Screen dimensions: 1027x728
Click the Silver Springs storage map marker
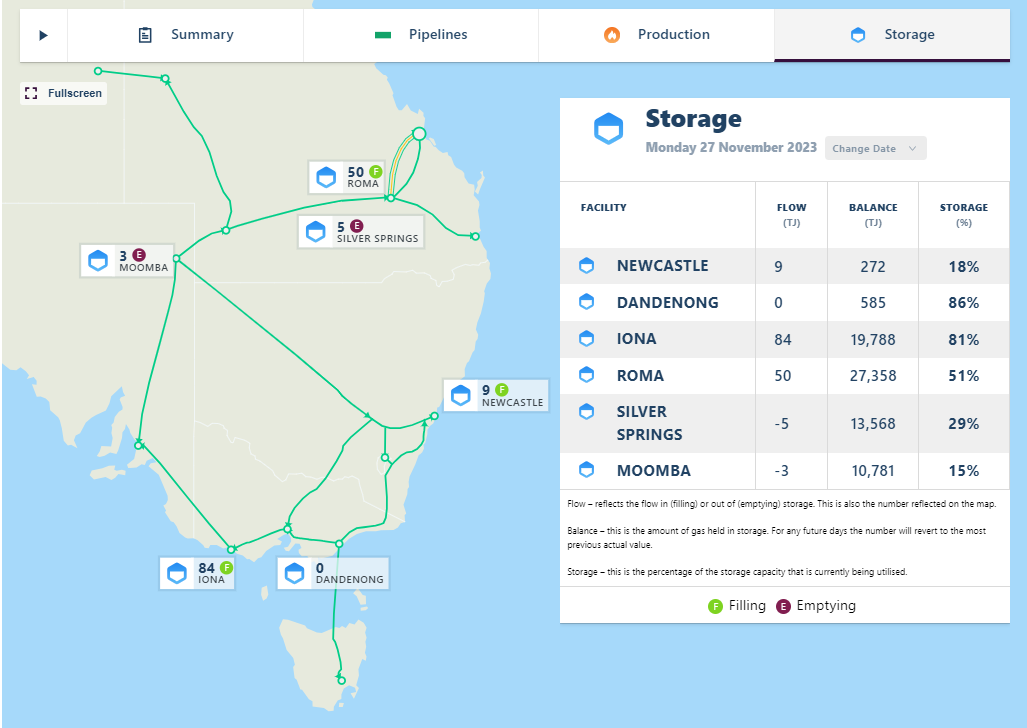pyautogui.click(x=316, y=232)
